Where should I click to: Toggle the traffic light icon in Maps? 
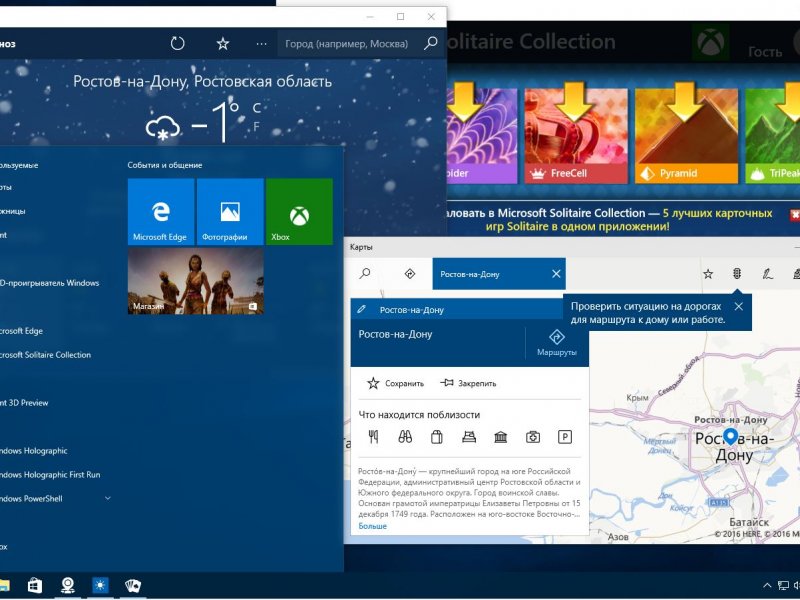pos(737,274)
